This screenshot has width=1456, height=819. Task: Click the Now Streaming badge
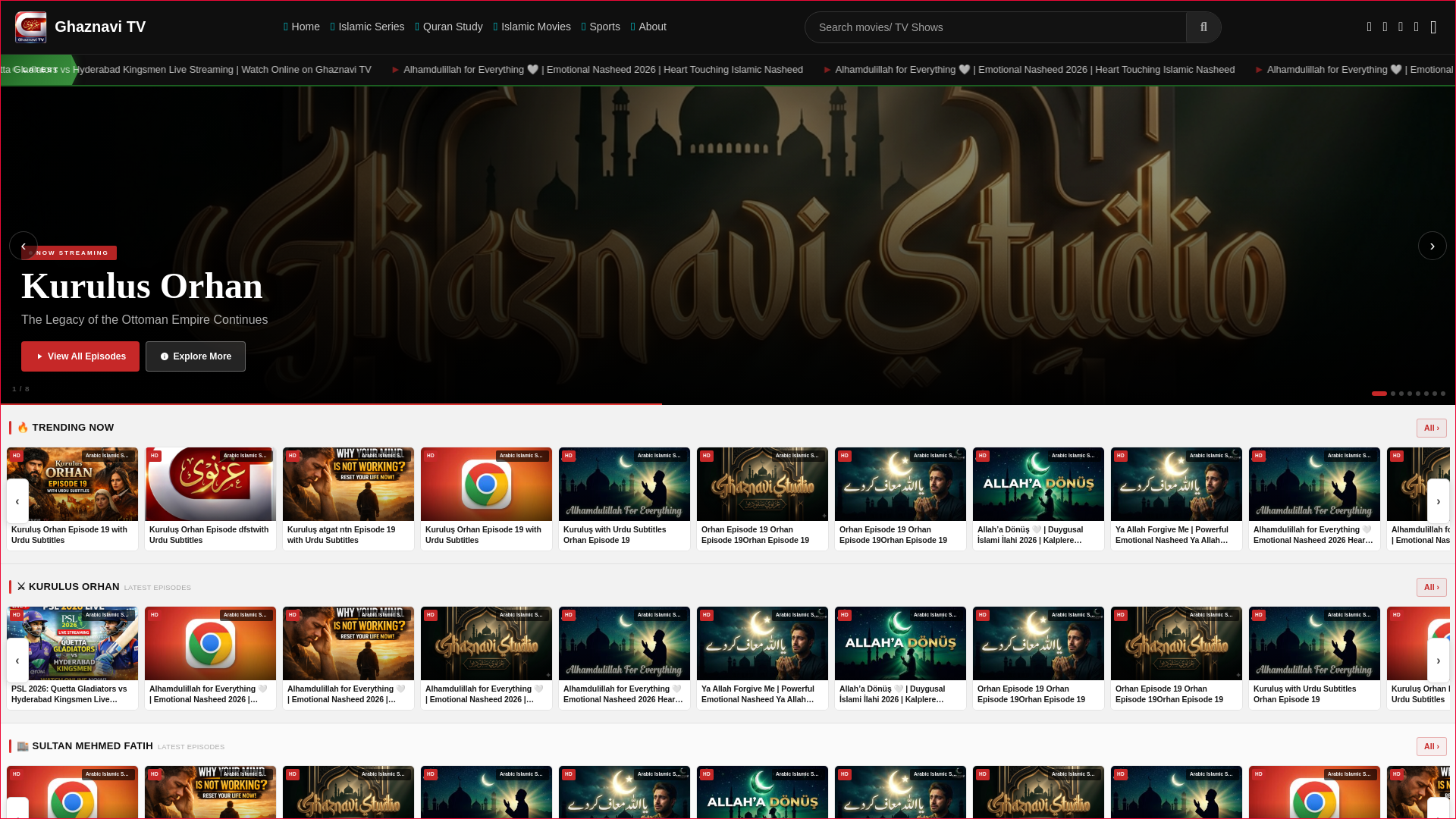(69, 253)
